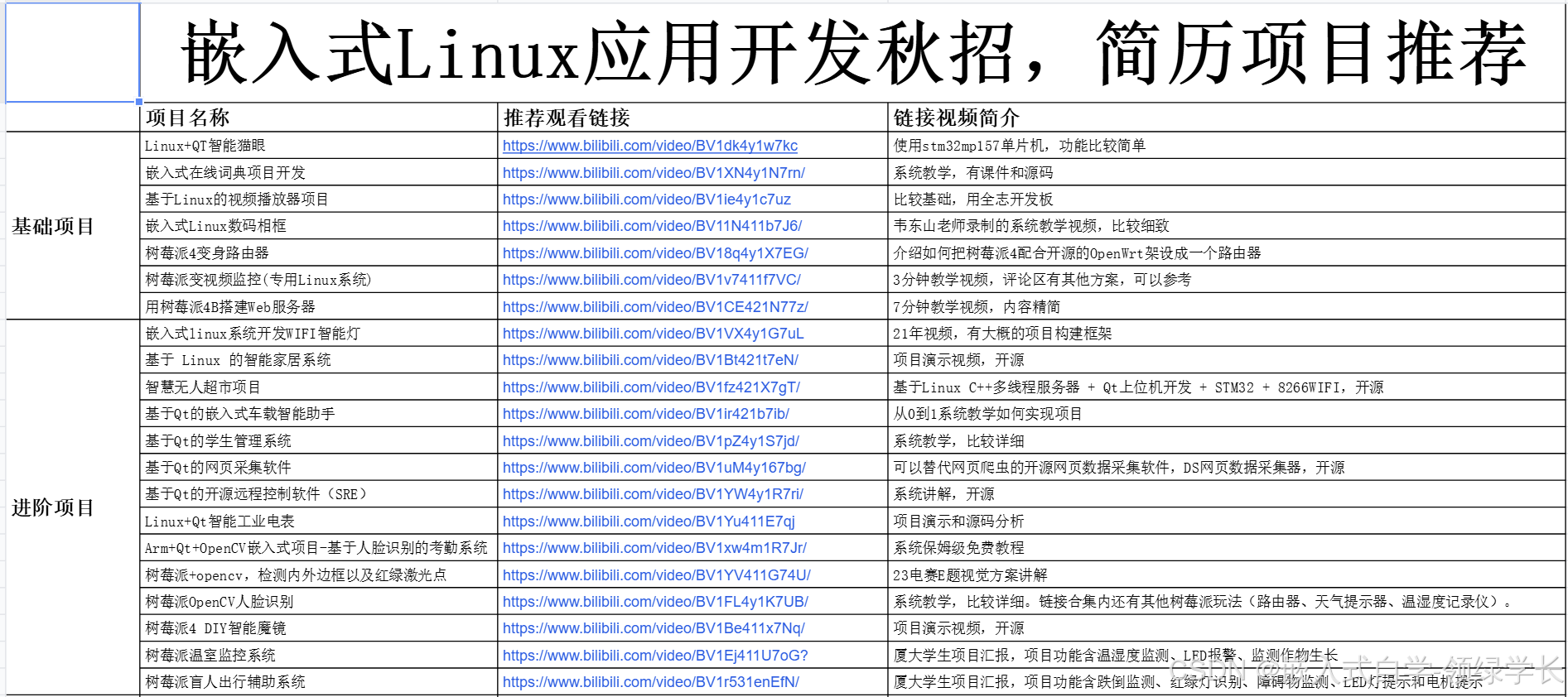Open link BV1Be411x7Nq for DIY智能魔镜
This screenshot has width=1568, height=697.
click(x=654, y=628)
